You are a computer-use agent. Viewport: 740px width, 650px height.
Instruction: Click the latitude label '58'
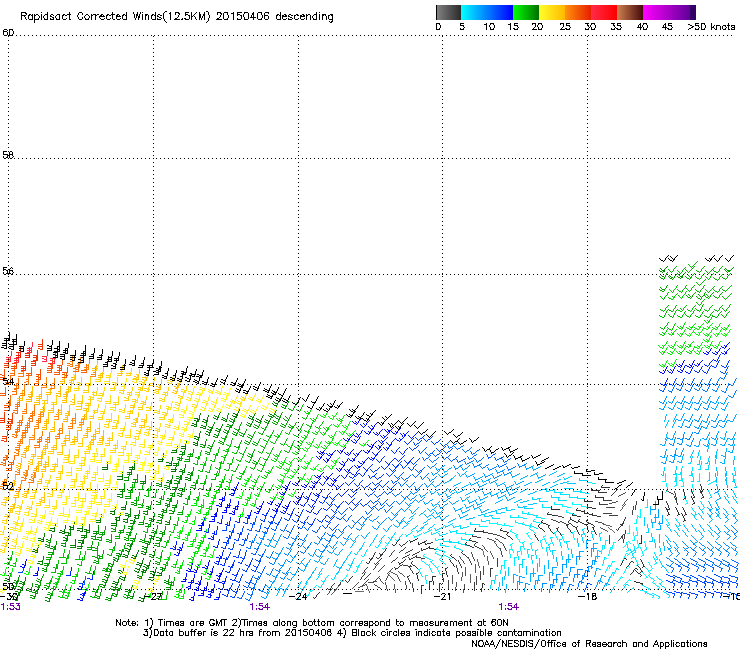click(8, 155)
